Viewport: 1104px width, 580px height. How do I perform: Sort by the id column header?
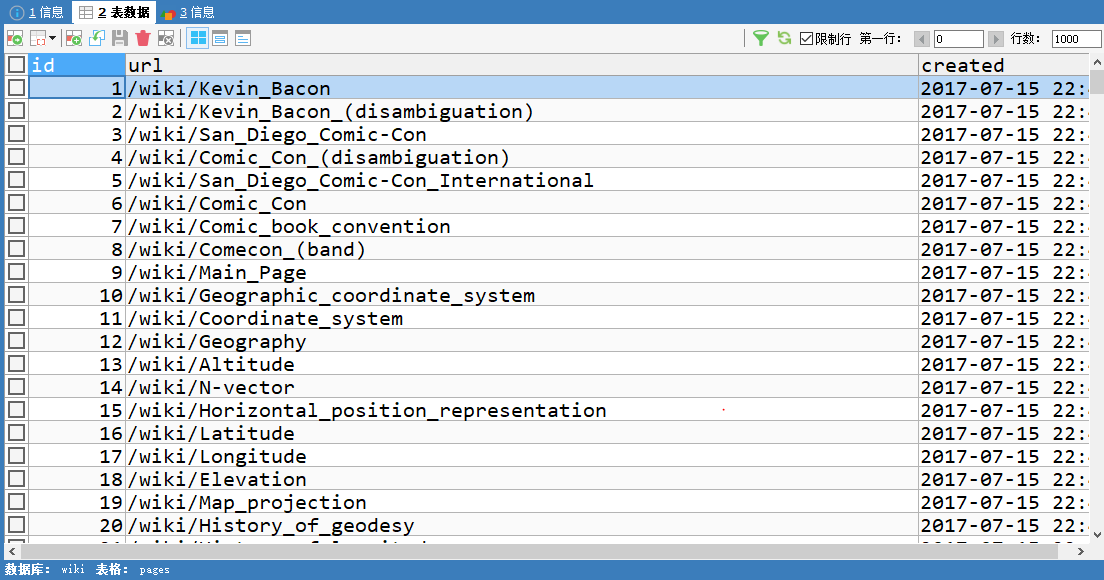77,65
